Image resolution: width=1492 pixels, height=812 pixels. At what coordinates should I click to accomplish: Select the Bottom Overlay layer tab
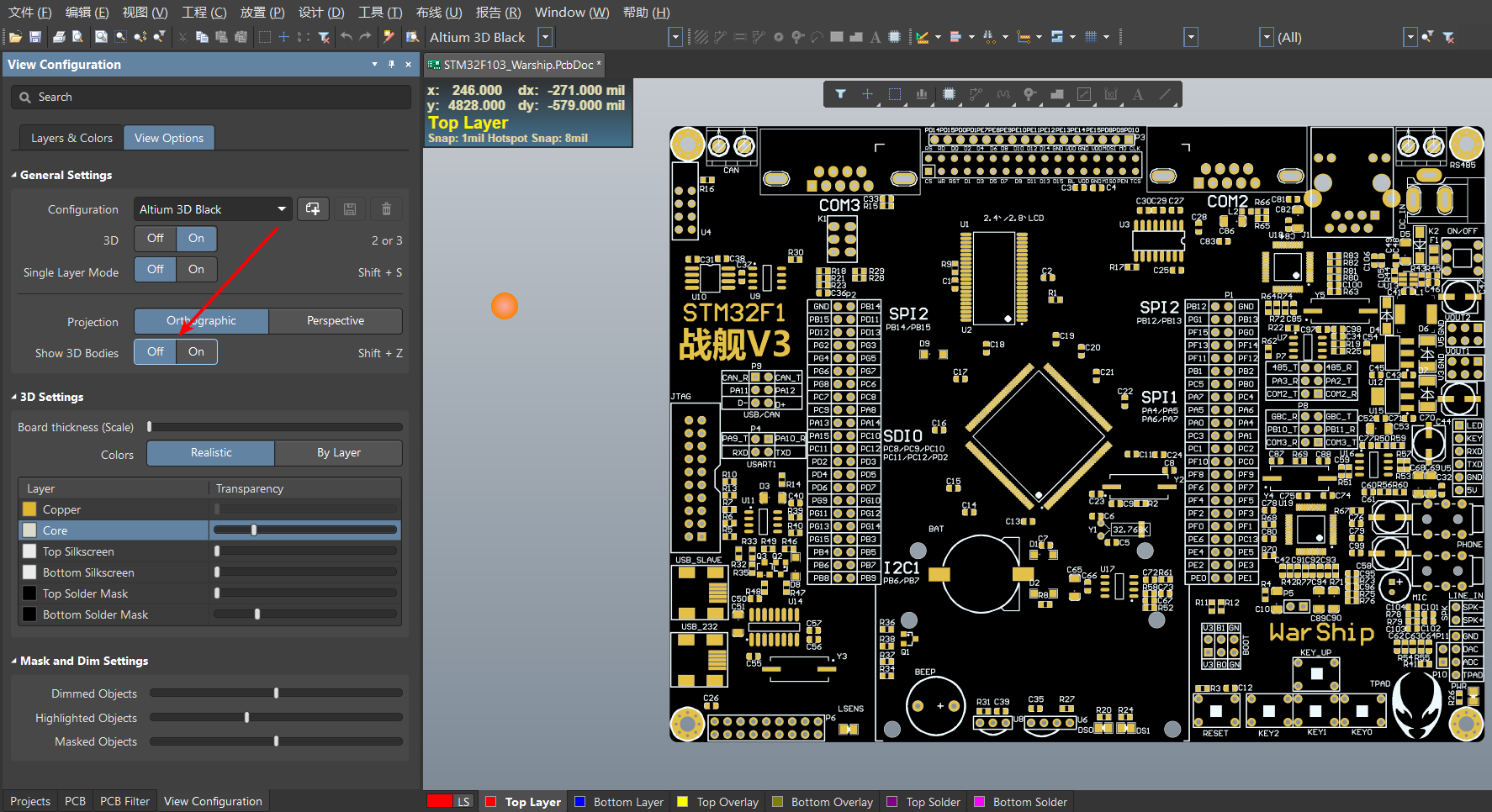coord(823,802)
